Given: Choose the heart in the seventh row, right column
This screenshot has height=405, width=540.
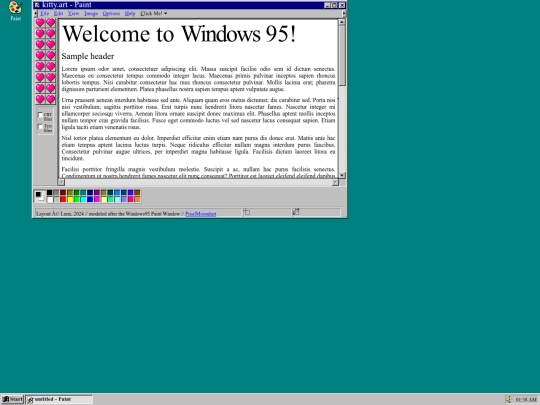Looking at the screenshot, I should coord(51,89).
